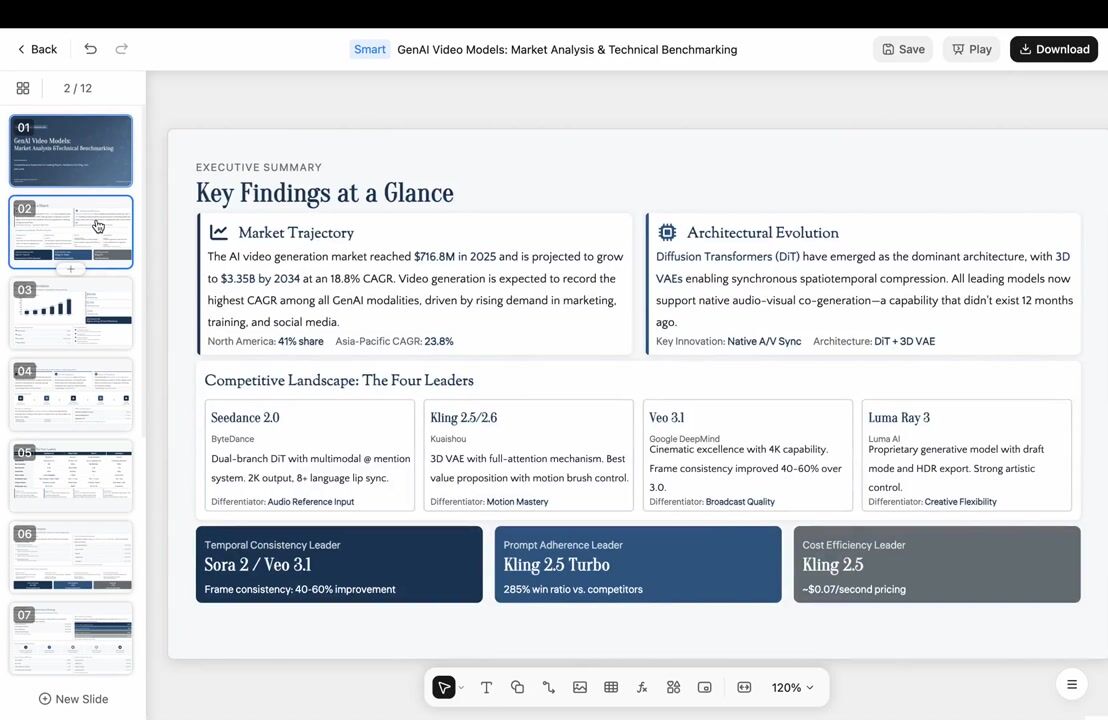Screen dimensions: 1108x720
Task: Download the presentation
Action: 1053,49
